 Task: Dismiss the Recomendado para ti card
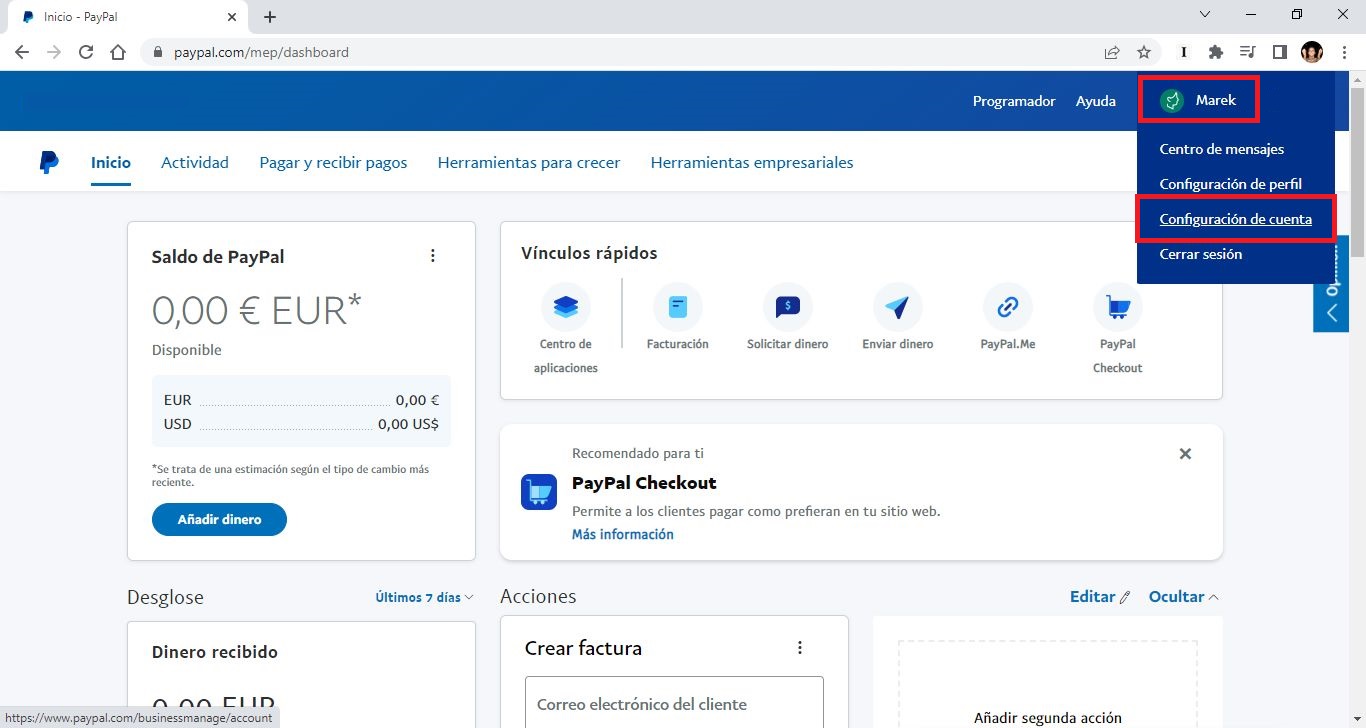(1185, 454)
